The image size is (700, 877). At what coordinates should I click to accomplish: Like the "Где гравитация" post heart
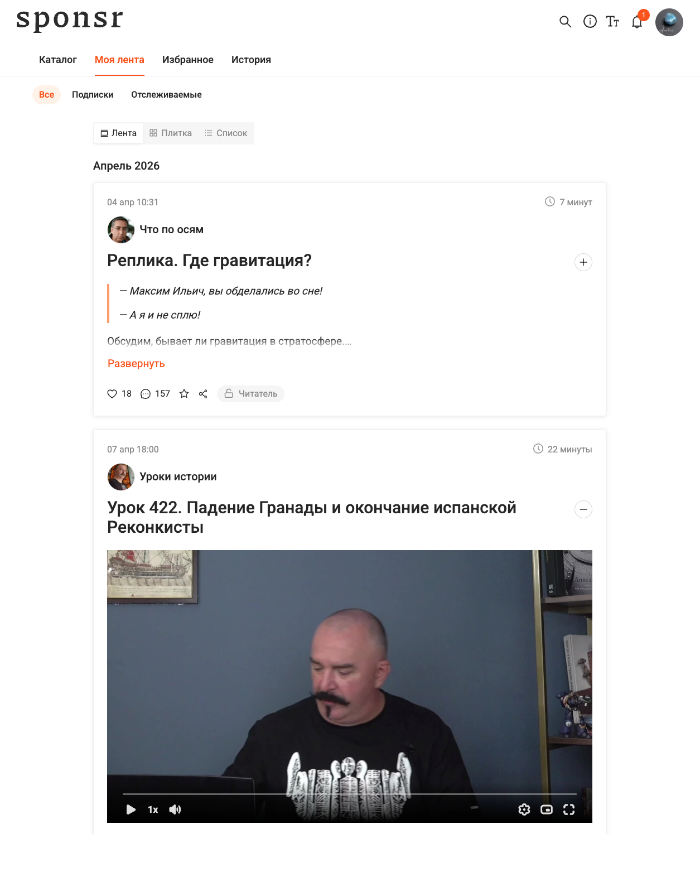(112, 394)
